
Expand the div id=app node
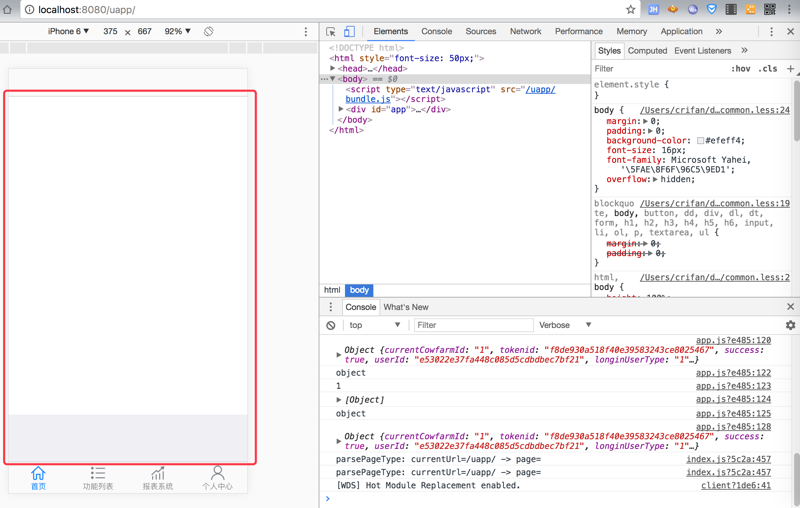pos(341,109)
